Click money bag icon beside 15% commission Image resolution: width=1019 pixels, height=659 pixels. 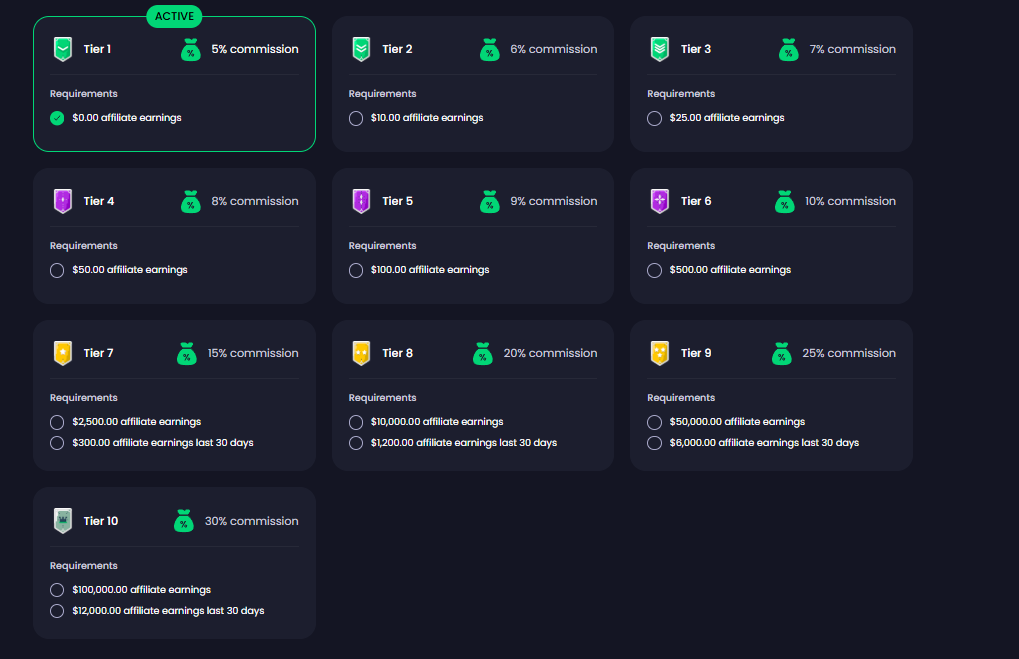pyautogui.click(x=187, y=354)
